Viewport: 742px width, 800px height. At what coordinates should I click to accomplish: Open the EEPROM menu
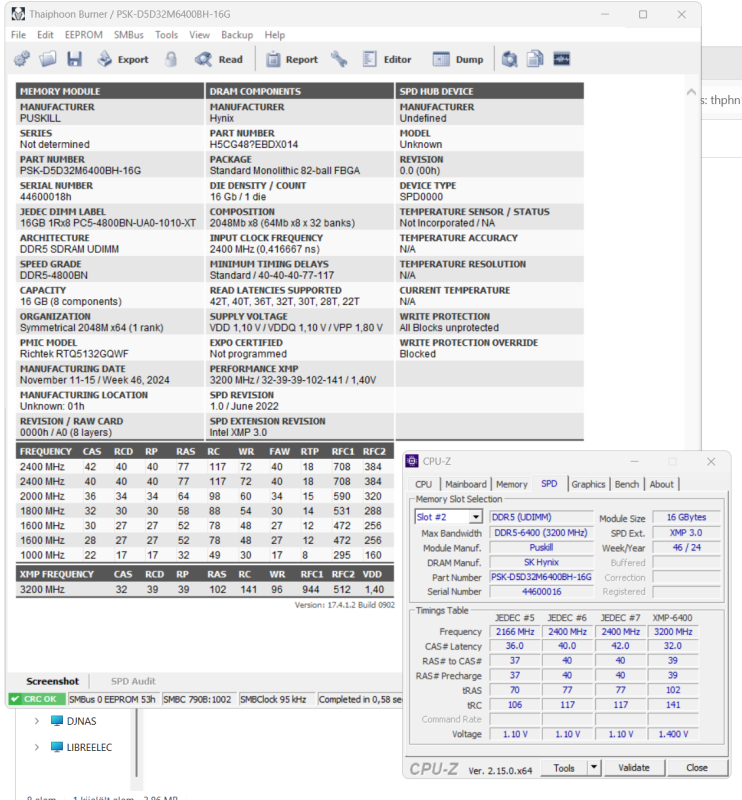point(84,35)
